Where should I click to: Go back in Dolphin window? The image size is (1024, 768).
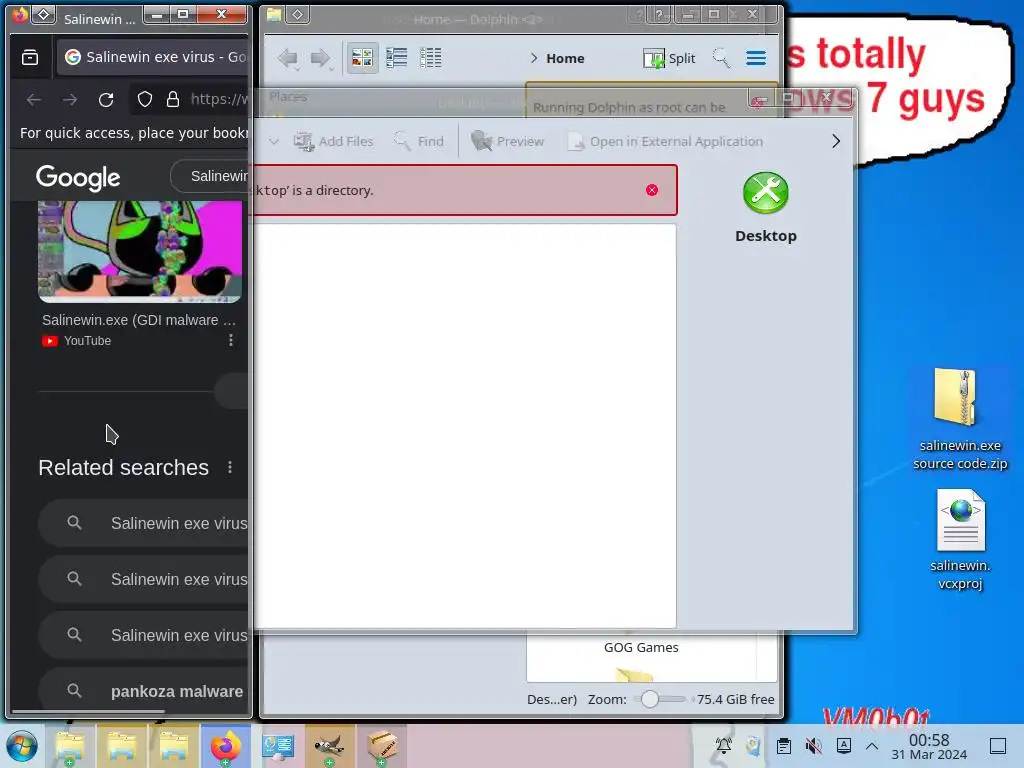point(288,58)
